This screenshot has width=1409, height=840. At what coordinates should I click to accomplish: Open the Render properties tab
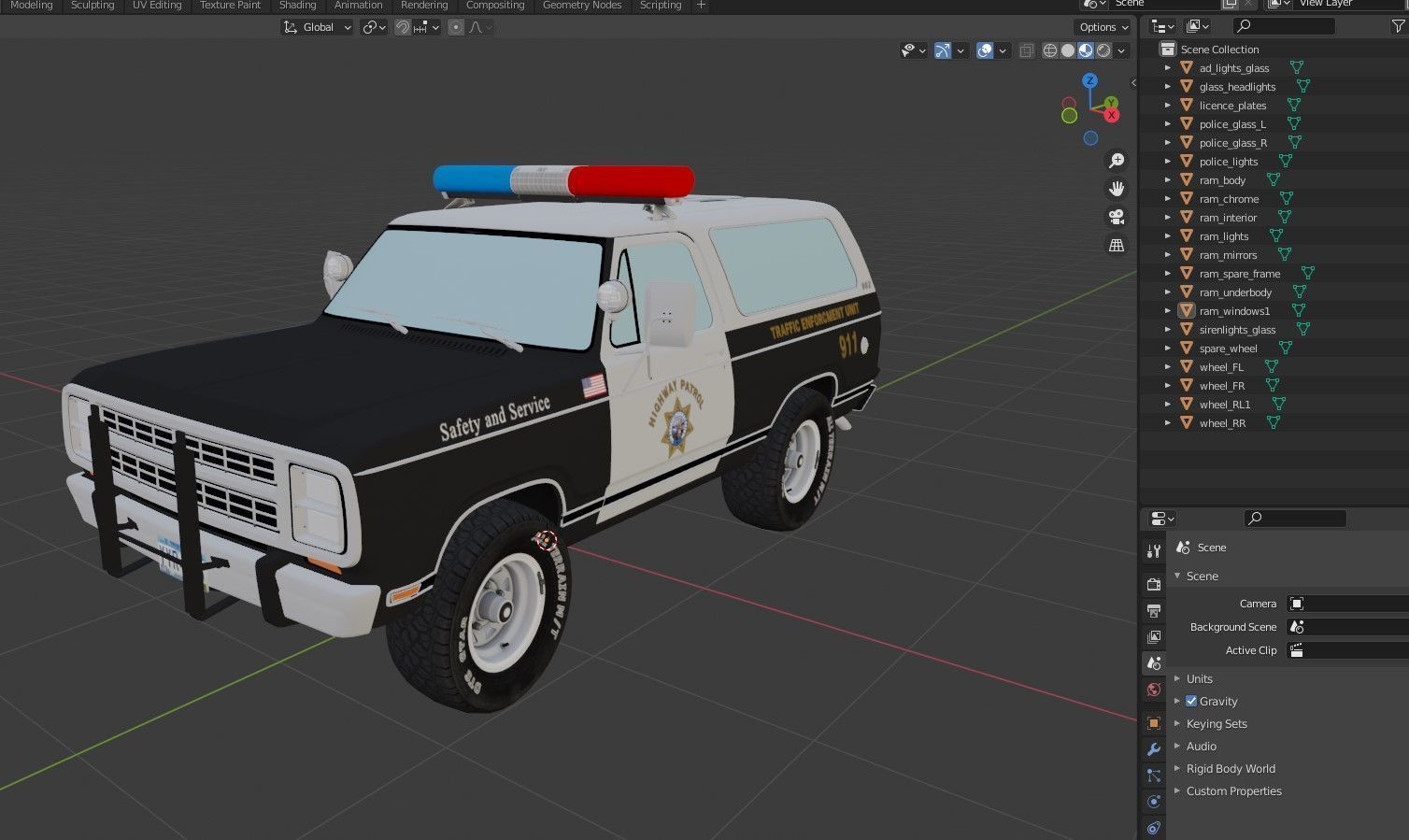[1154, 584]
